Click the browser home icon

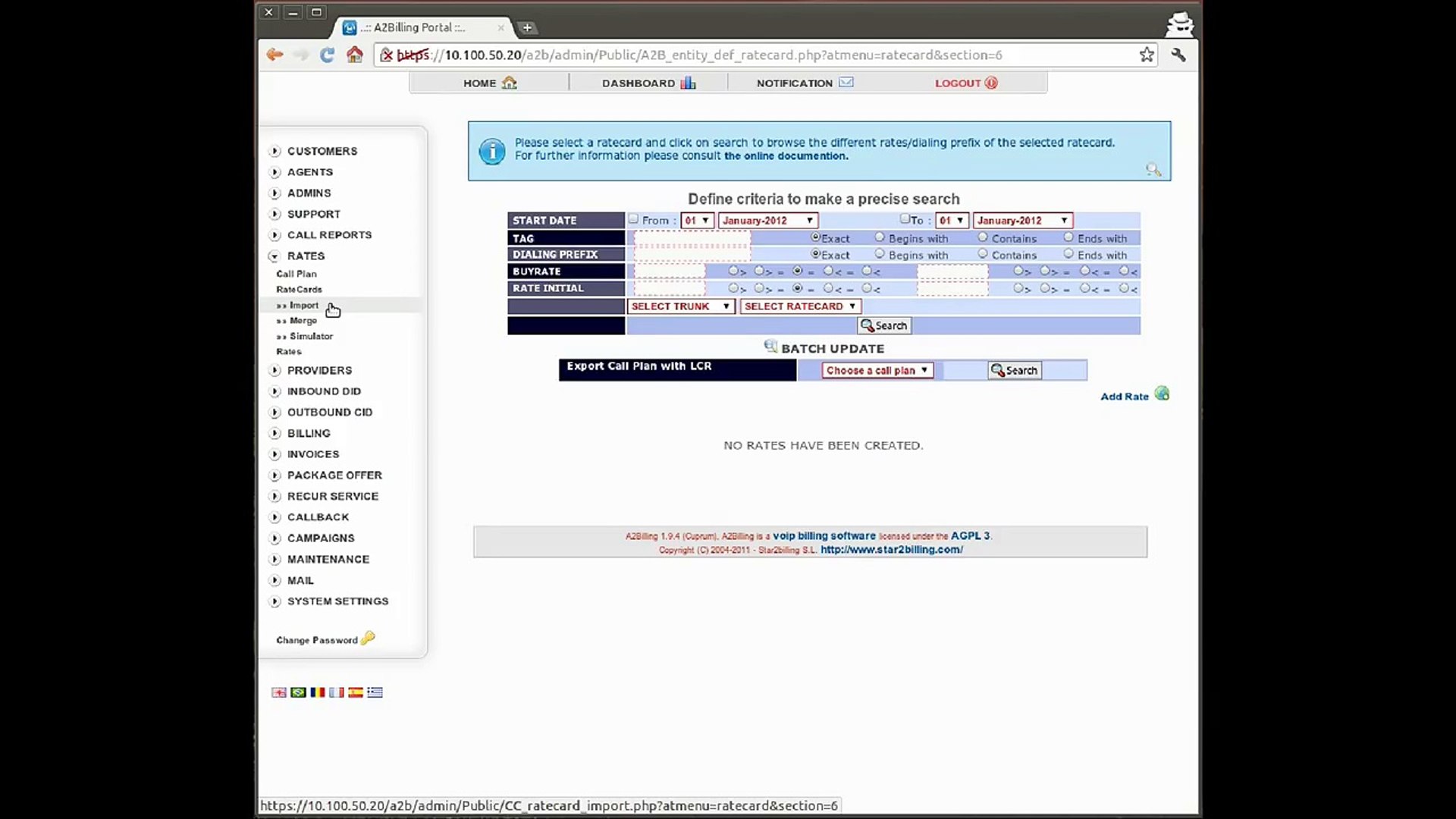tap(354, 55)
